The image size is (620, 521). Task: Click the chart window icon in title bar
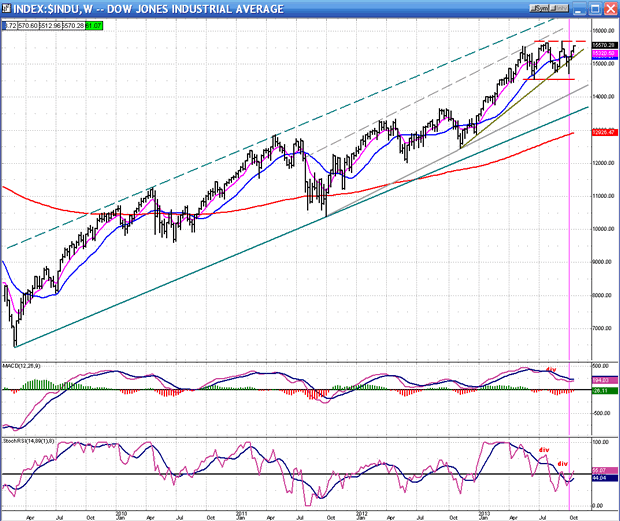[x=7, y=8]
